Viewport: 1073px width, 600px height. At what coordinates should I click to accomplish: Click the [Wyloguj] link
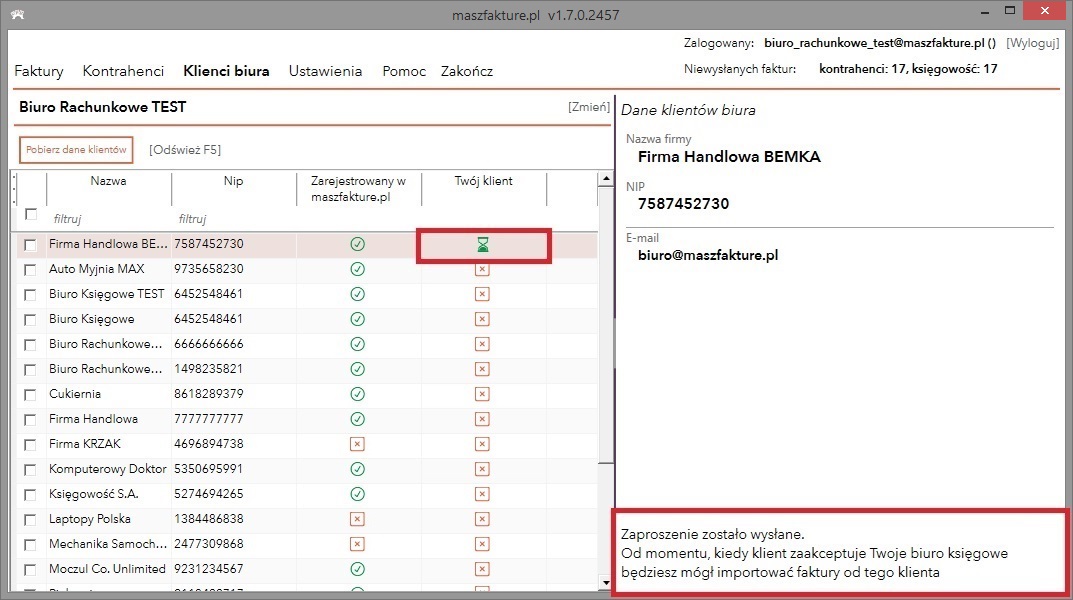click(x=1033, y=43)
